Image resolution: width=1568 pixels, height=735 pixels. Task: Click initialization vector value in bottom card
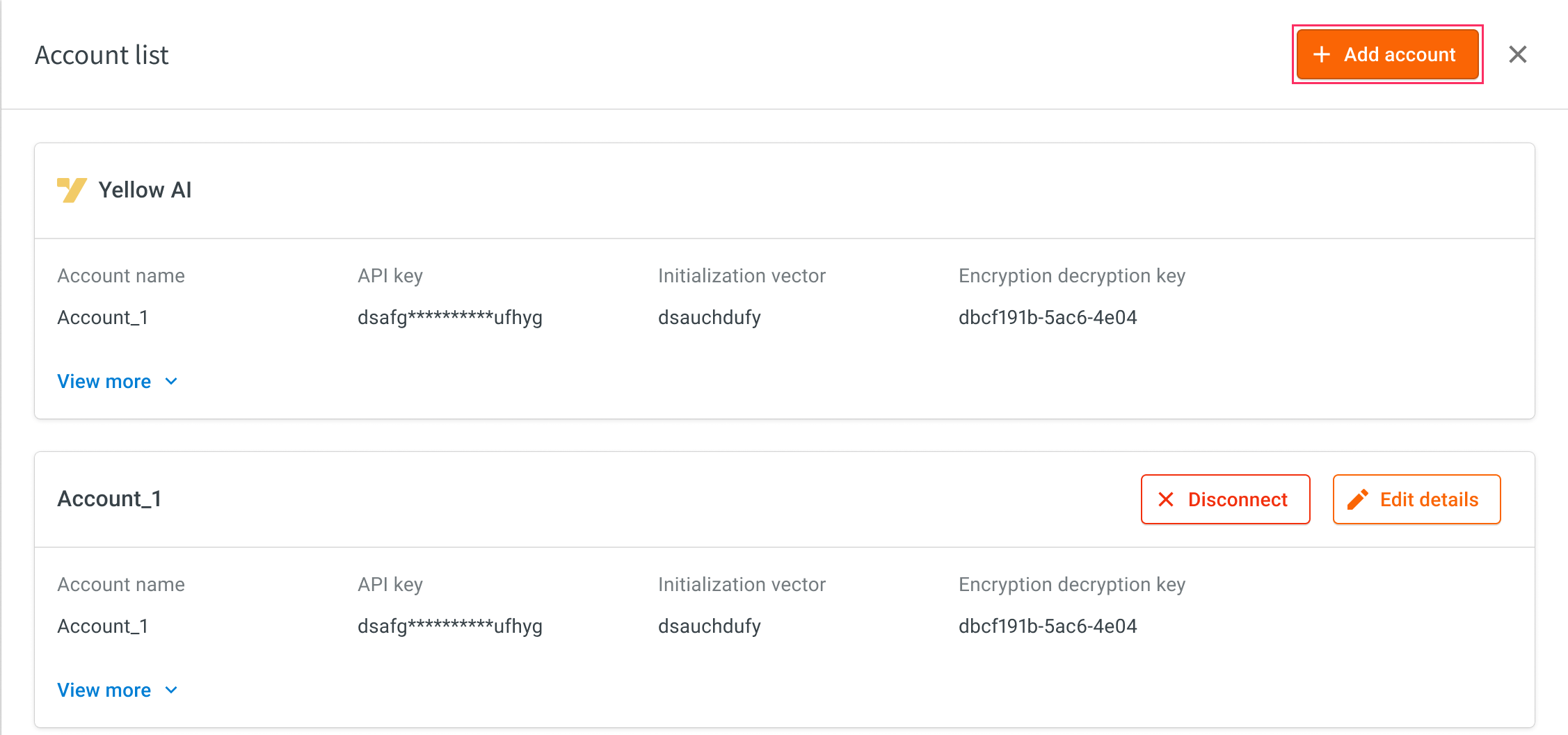pos(710,627)
